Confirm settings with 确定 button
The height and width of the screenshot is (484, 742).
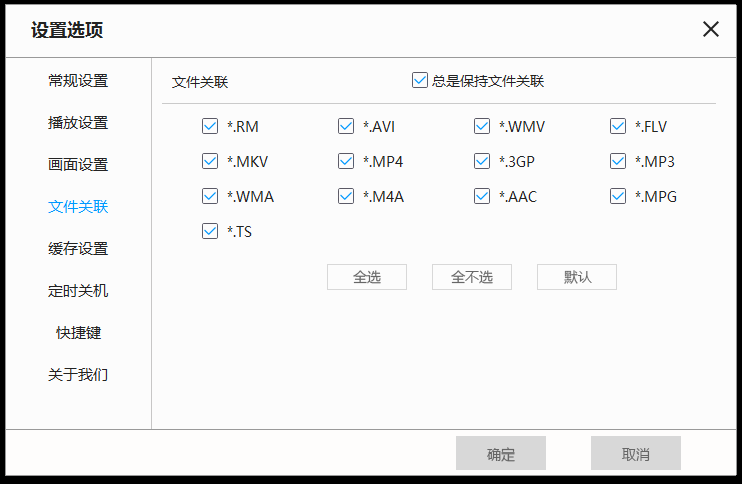point(501,454)
